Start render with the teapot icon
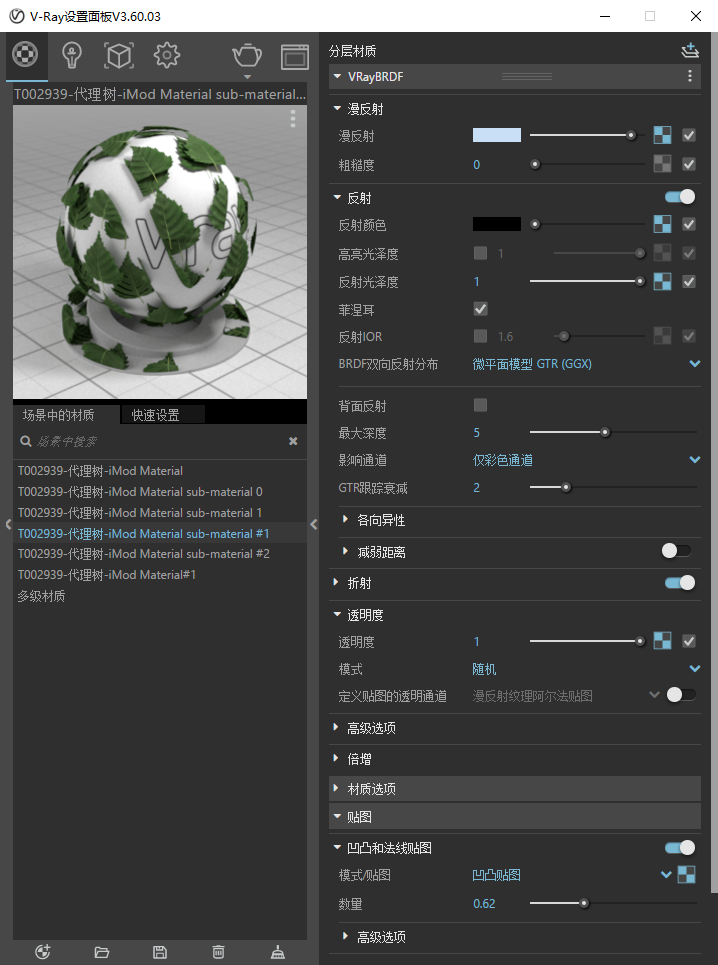Screen dimensions: 718x965 (x=247, y=56)
